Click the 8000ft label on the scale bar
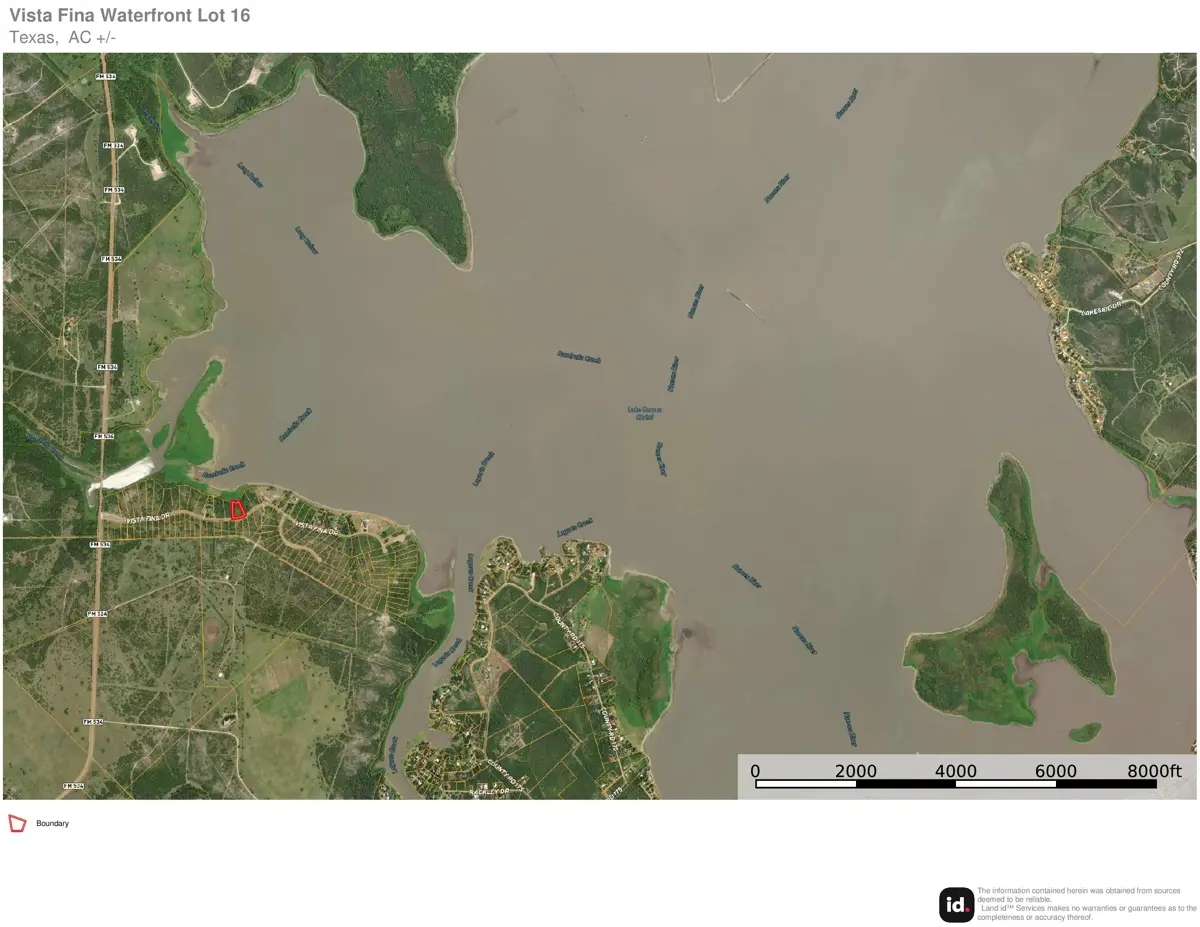The width and height of the screenshot is (1200, 927). tap(1155, 771)
